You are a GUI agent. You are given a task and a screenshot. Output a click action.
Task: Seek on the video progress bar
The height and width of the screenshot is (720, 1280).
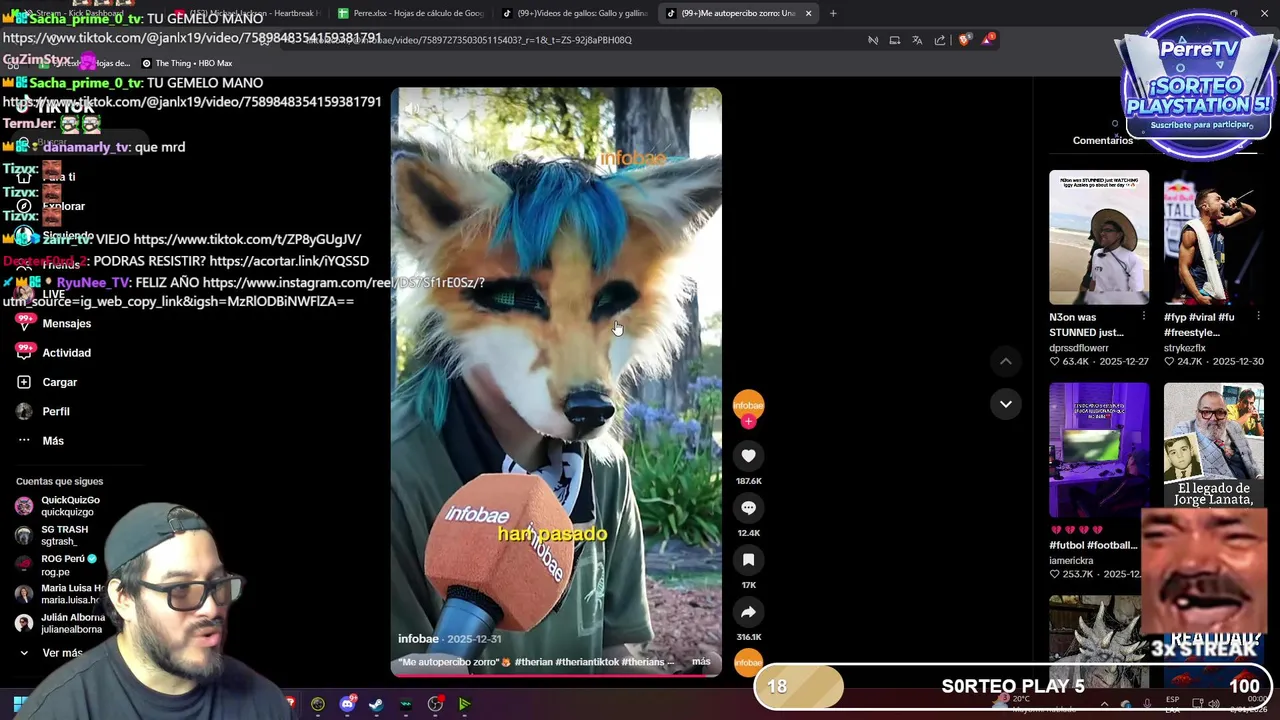pos(556,675)
